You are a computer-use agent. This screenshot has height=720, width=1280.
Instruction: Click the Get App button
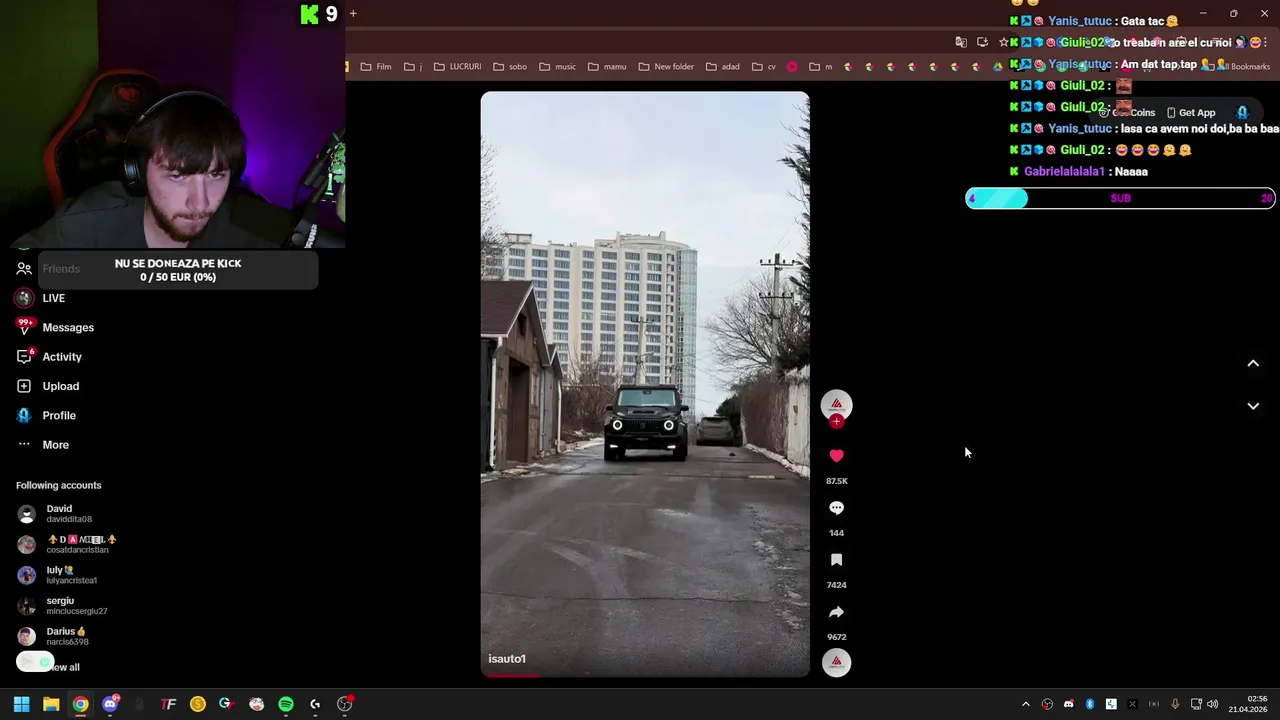[x=1190, y=113]
